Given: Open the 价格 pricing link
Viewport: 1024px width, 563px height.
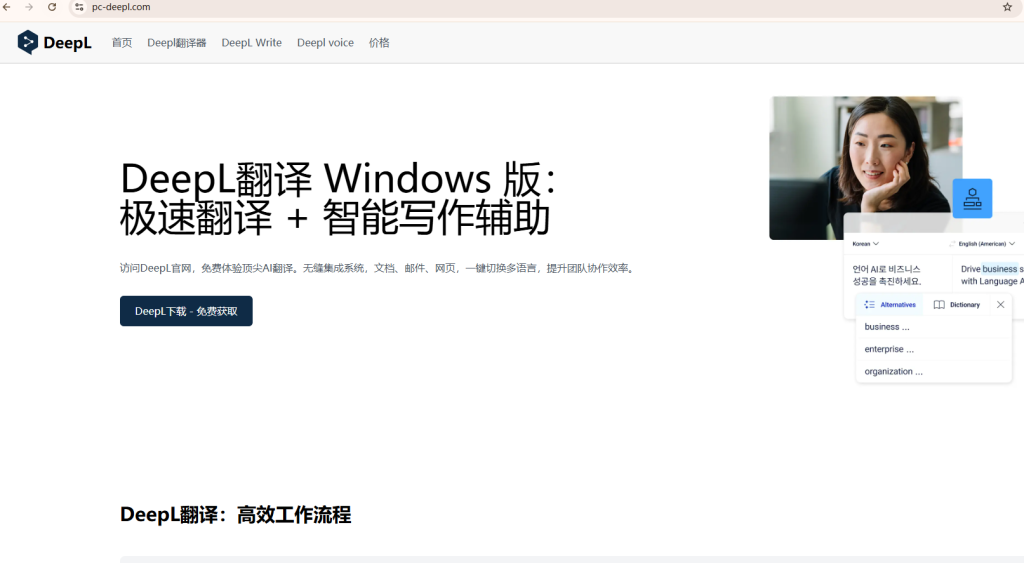Looking at the screenshot, I should pos(379,43).
